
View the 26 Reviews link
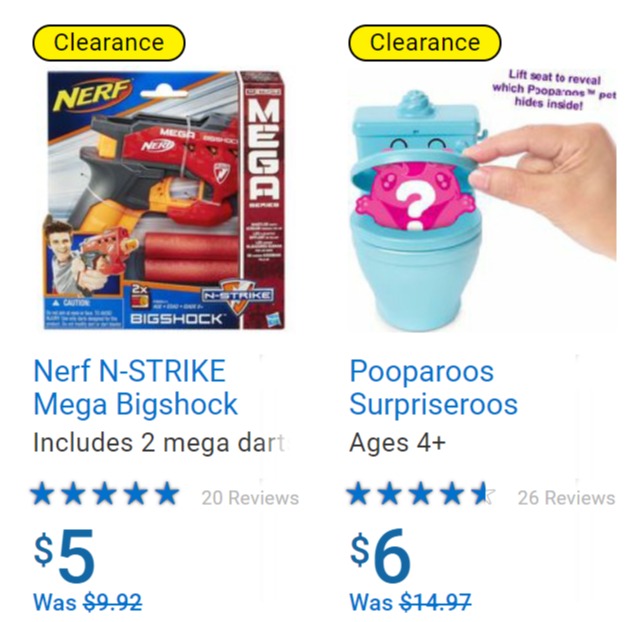pos(566,498)
